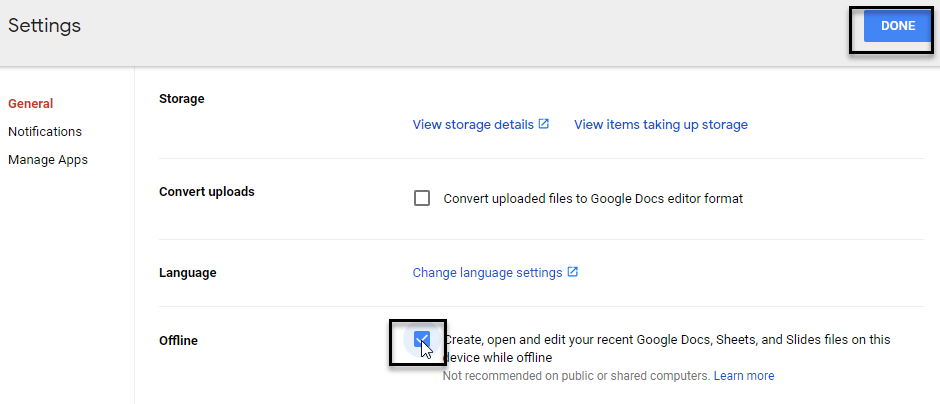Open View items taking up storage
Screen dimensions: 940x404
661,125
